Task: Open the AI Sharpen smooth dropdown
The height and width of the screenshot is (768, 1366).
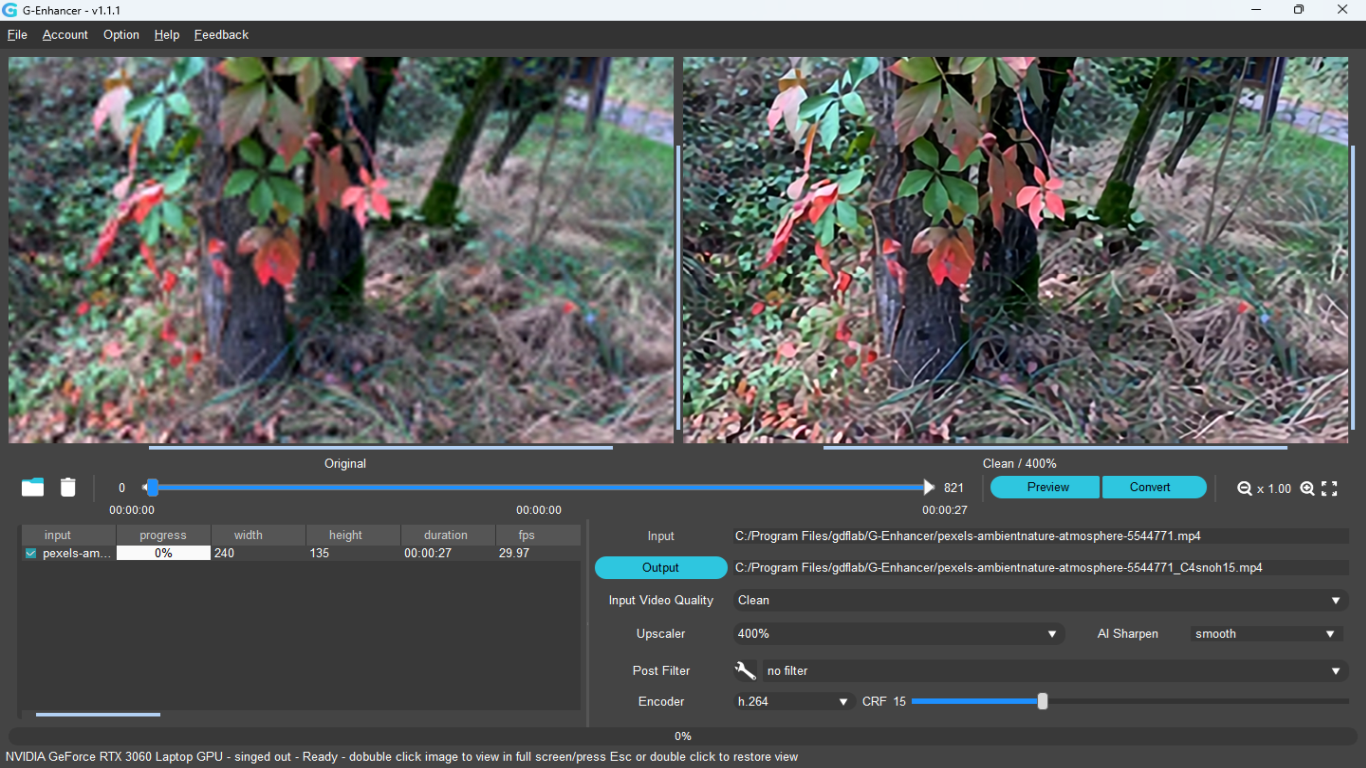Action: 1263,633
